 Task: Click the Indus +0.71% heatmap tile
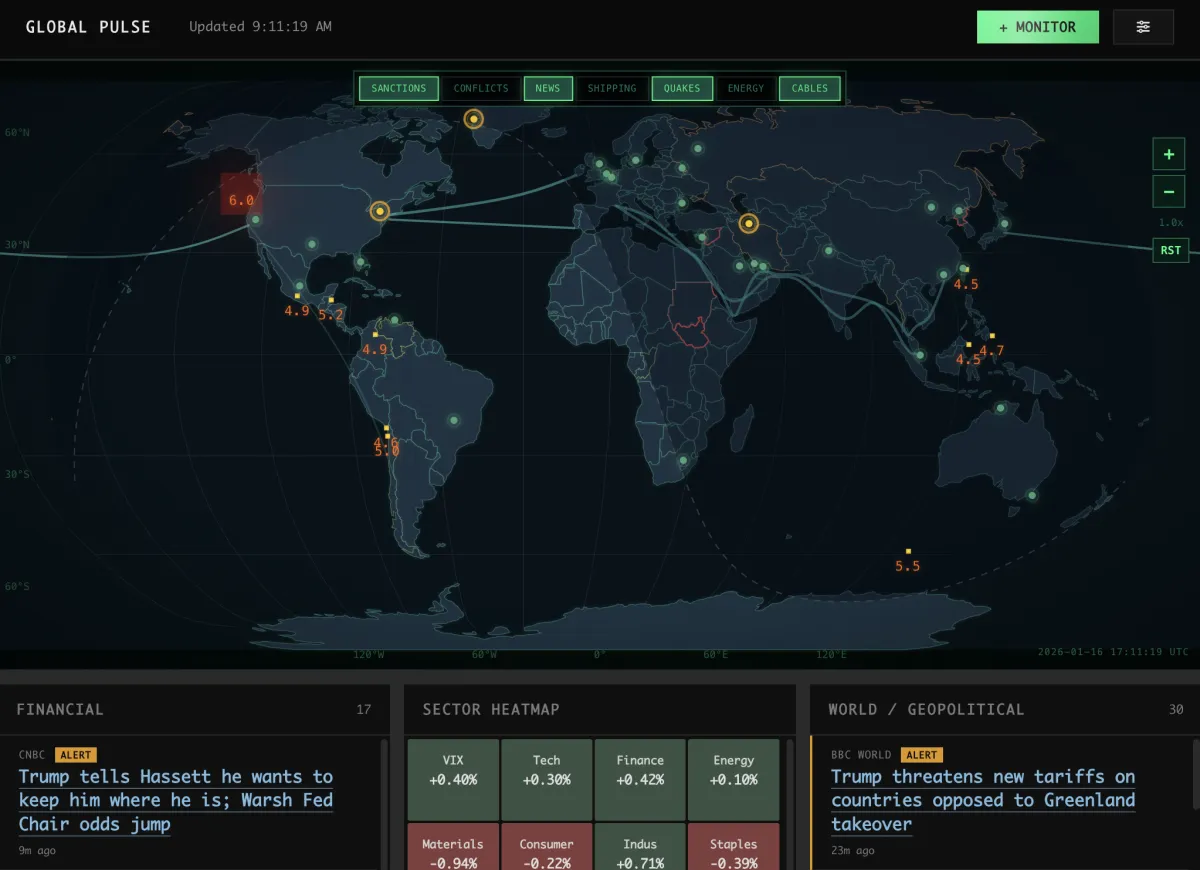point(640,847)
